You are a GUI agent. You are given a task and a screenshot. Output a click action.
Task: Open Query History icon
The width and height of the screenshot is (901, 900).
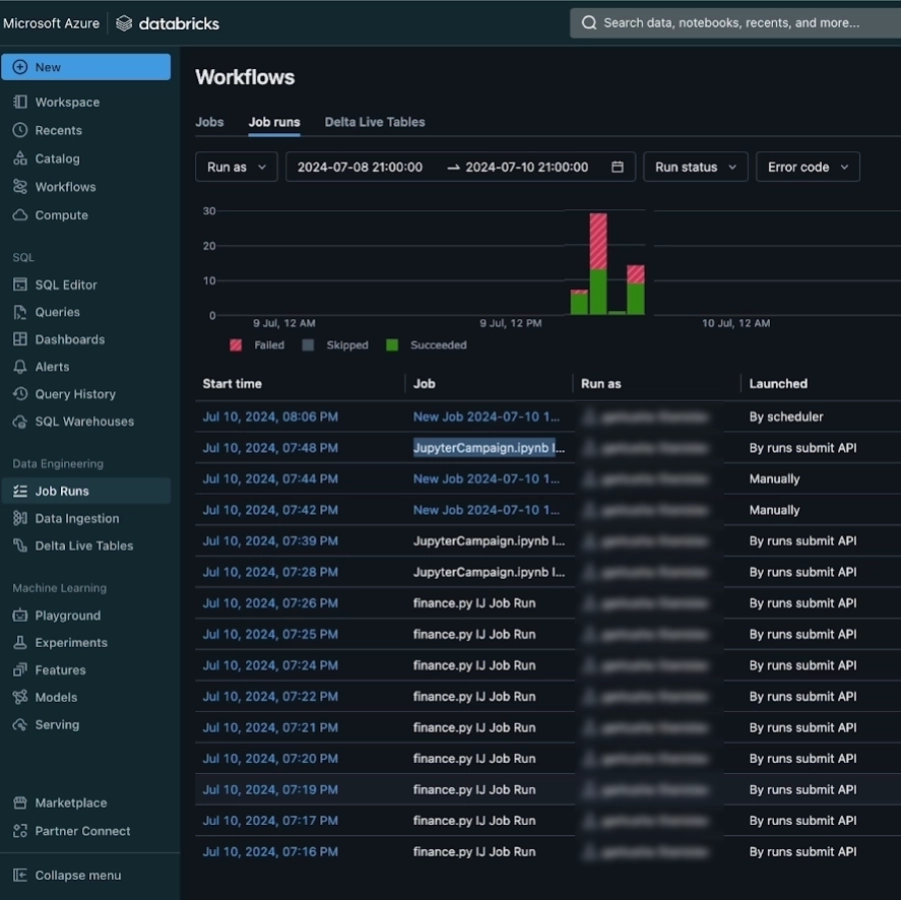click(20, 394)
